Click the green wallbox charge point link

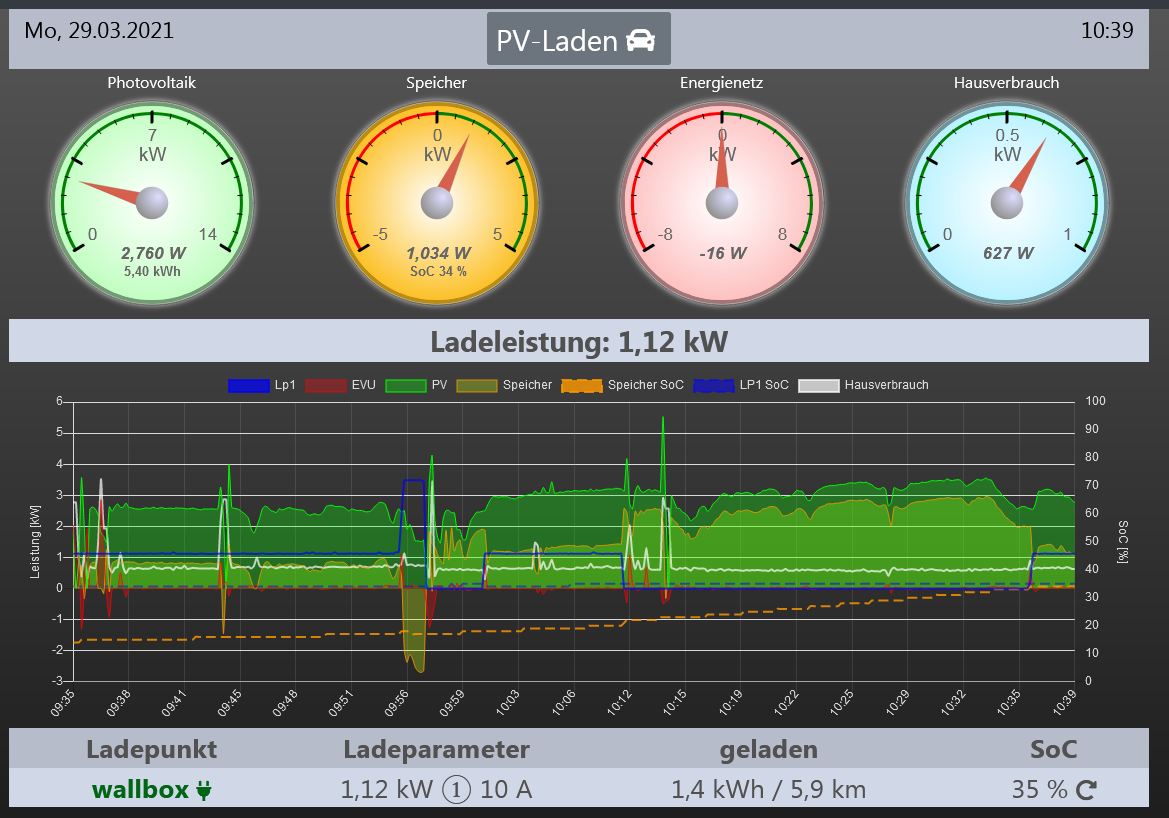[x=140, y=790]
